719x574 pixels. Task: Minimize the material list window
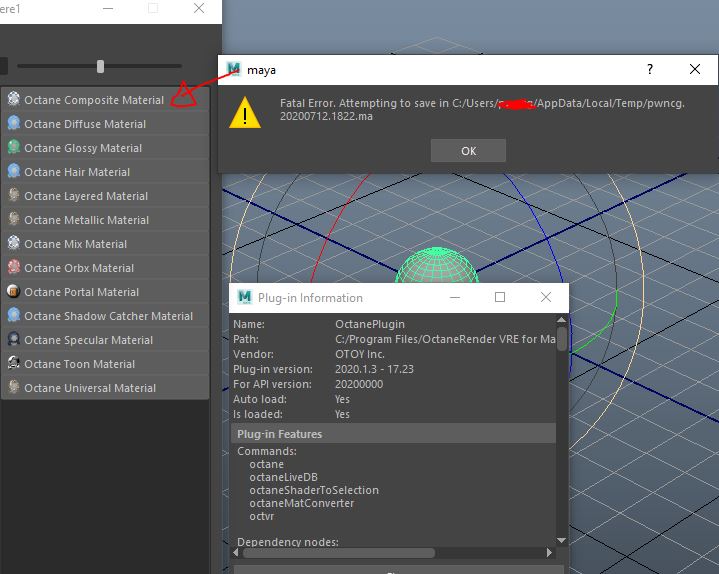108,8
